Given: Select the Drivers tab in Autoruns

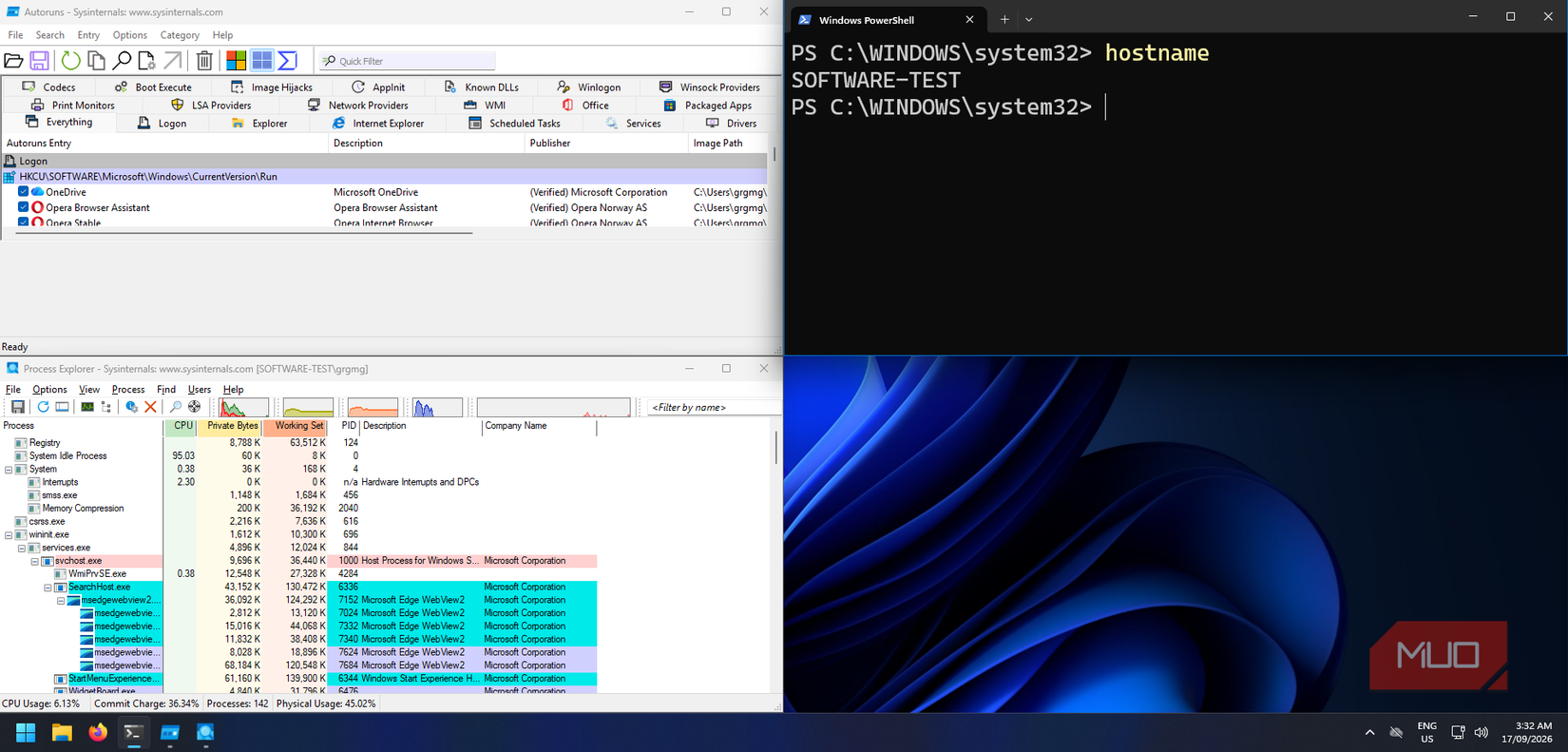Looking at the screenshot, I should (x=731, y=124).
